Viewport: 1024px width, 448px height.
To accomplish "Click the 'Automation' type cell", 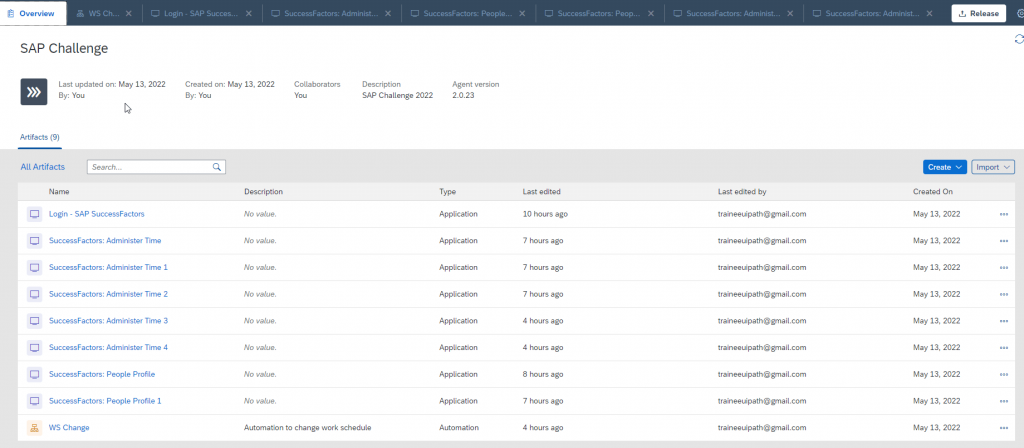I will pyautogui.click(x=458, y=428).
